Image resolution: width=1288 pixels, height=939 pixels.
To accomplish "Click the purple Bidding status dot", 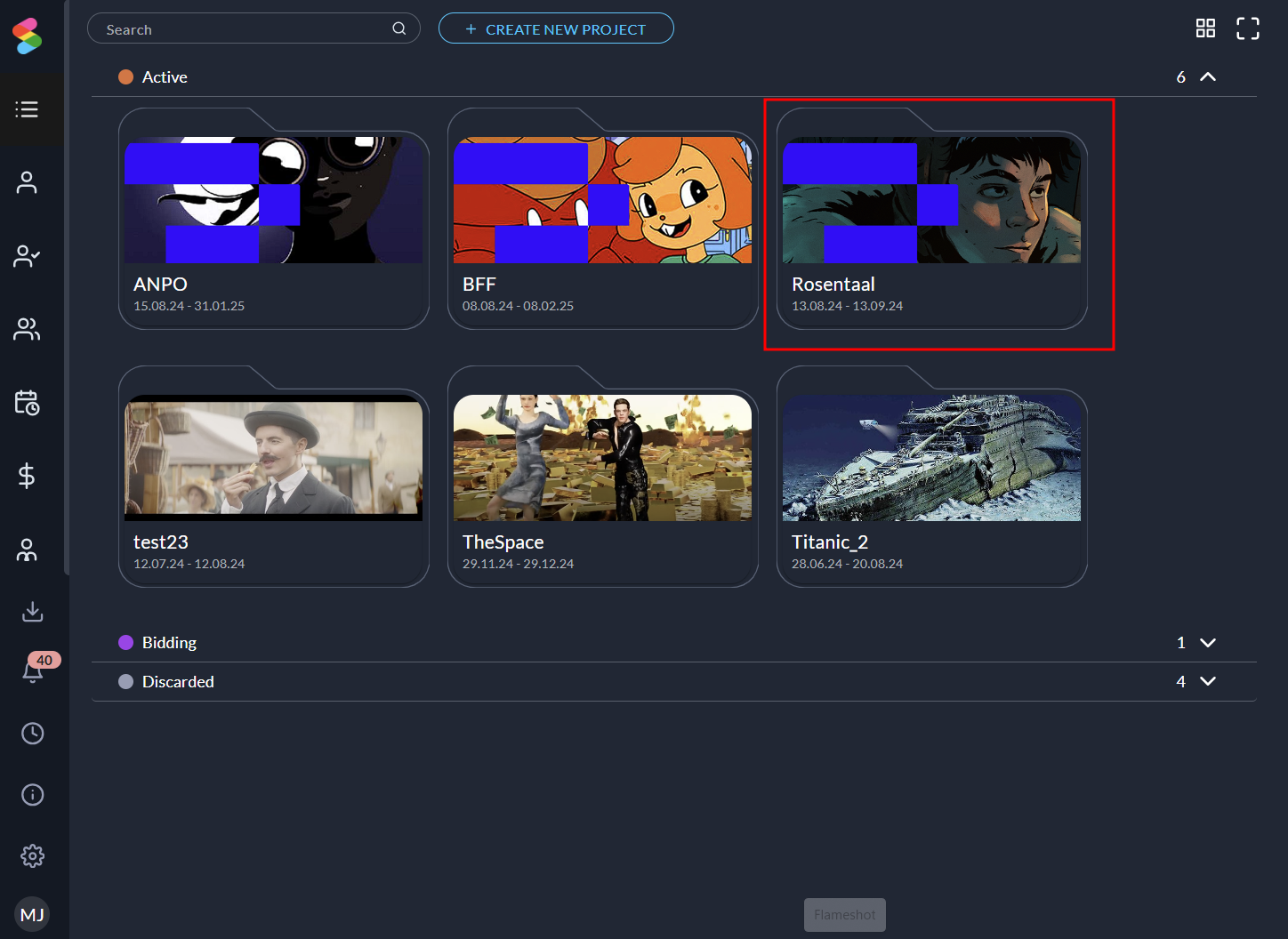I will 126,643.
